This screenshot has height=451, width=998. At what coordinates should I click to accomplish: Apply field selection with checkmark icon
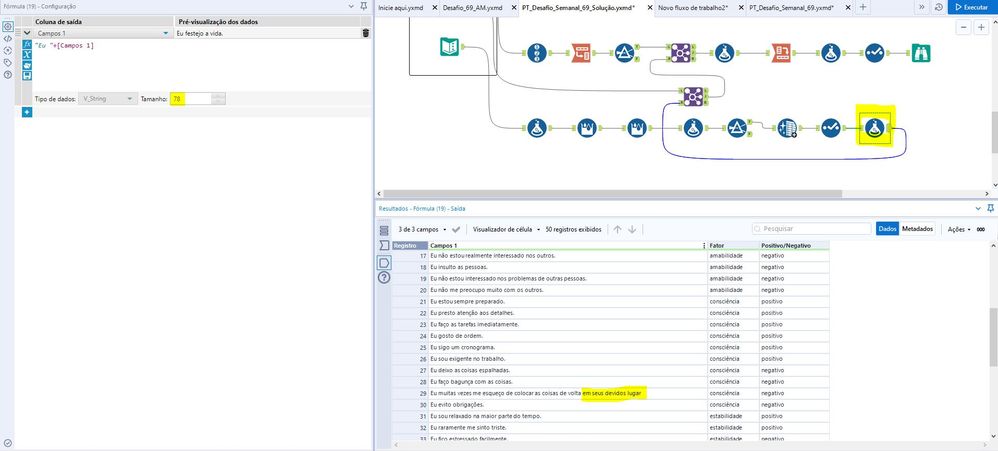point(456,229)
